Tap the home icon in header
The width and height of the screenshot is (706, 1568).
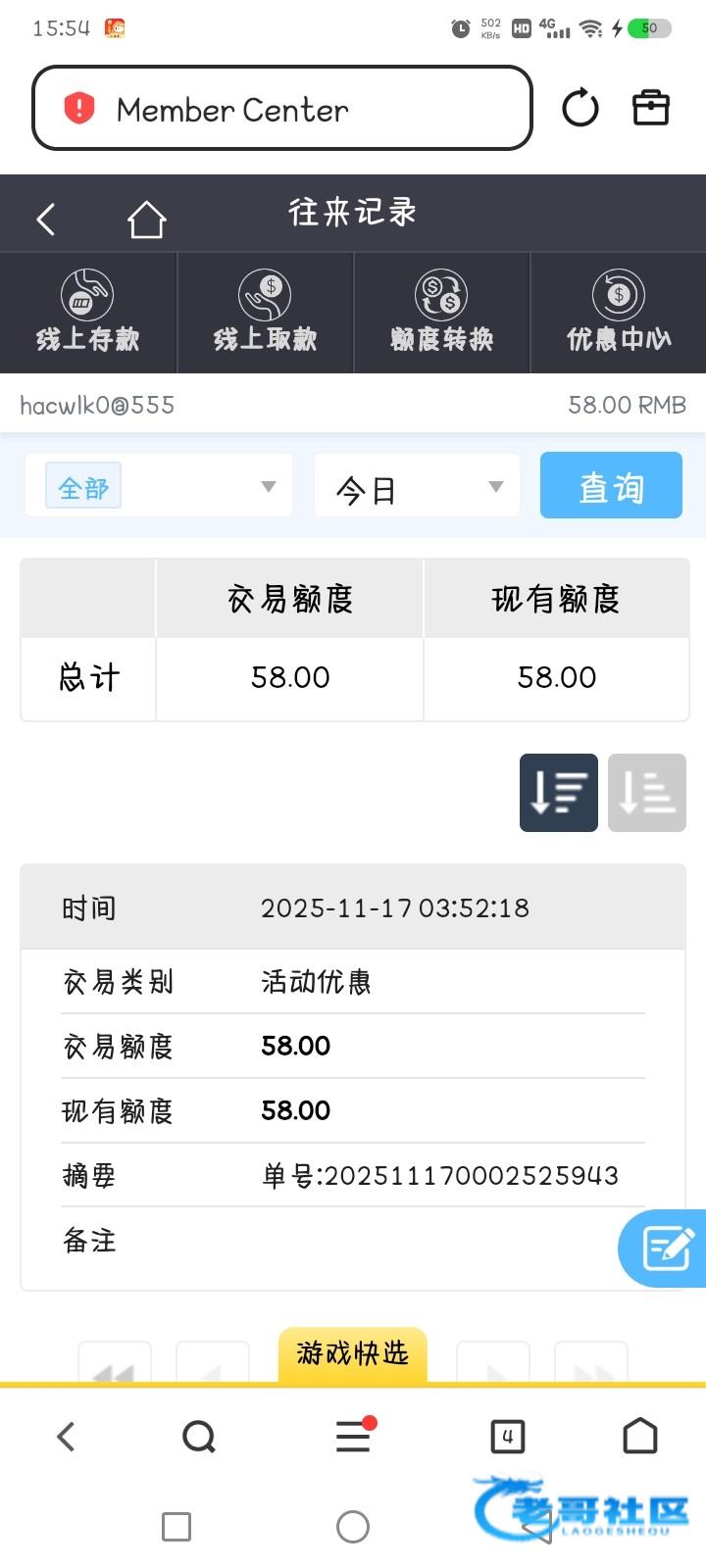146,220
